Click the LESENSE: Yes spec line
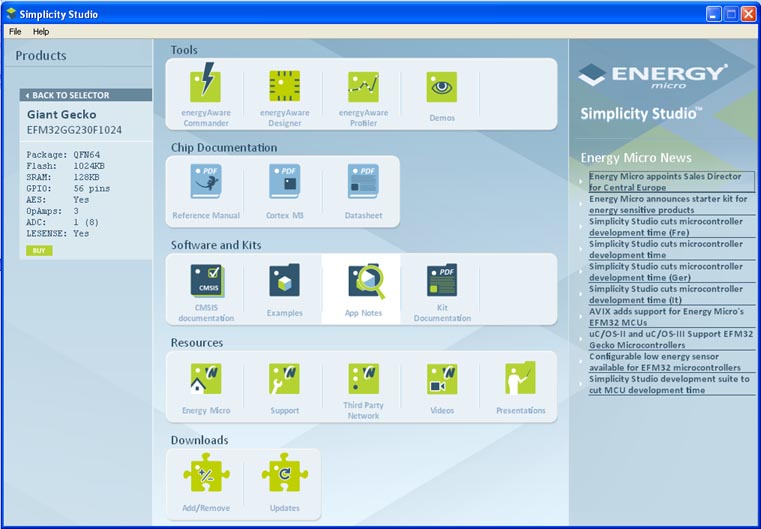 pos(58,233)
